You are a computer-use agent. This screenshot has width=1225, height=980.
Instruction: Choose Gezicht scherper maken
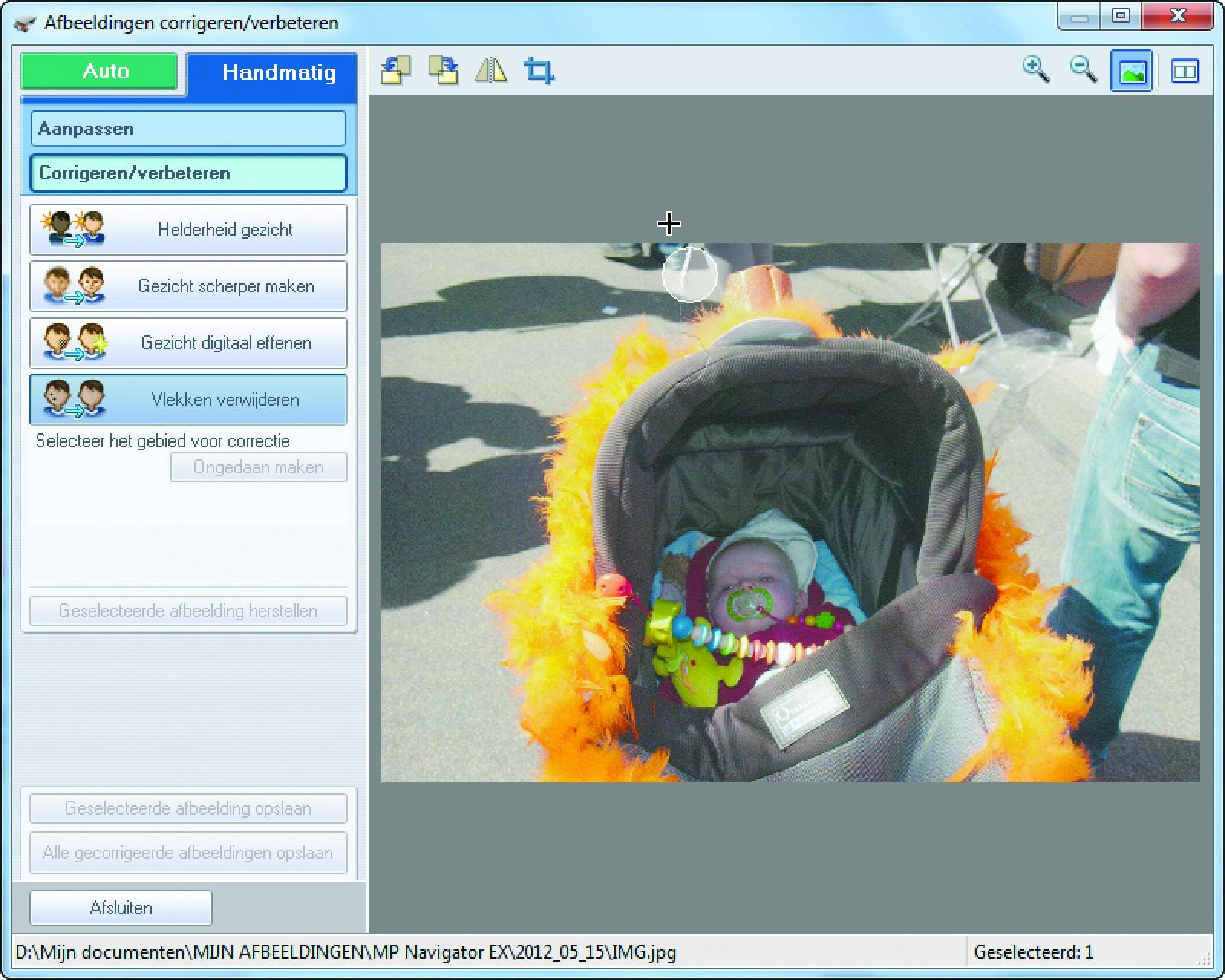coord(188,286)
